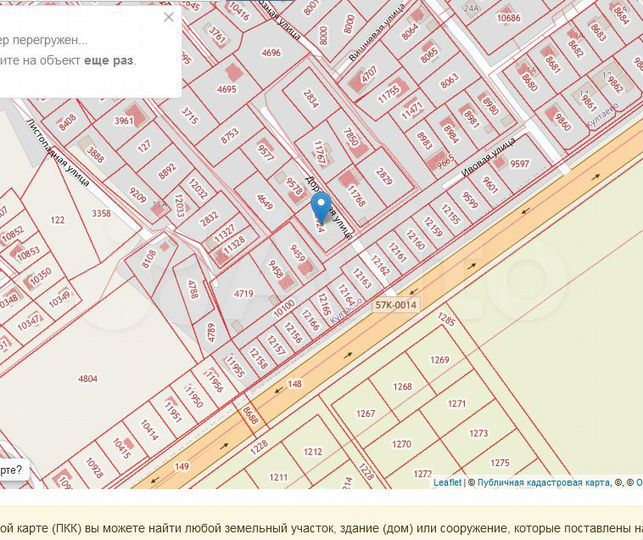Select parcel 1270
This screenshot has width=643, height=540.
point(401,444)
